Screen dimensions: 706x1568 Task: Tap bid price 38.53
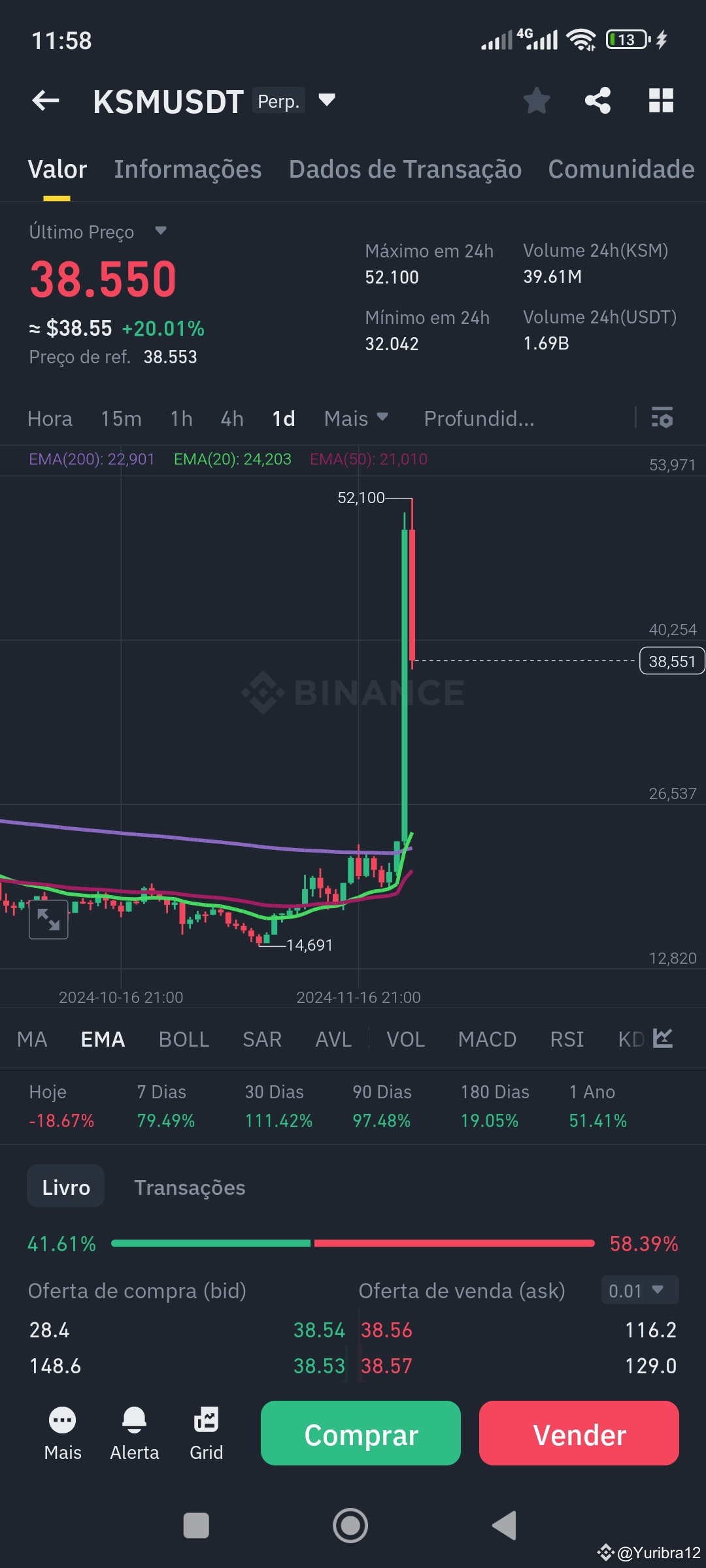(319, 1365)
